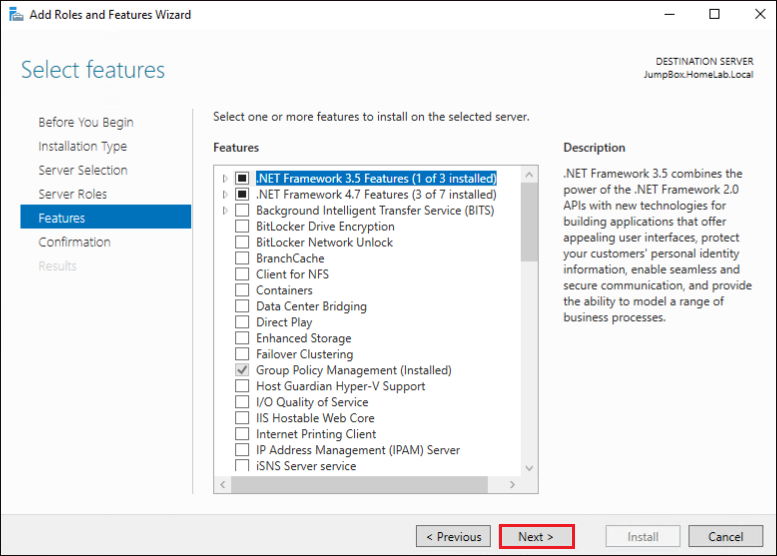Click horizontal scrollbar left arrow
777x556 pixels.
point(222,485)
